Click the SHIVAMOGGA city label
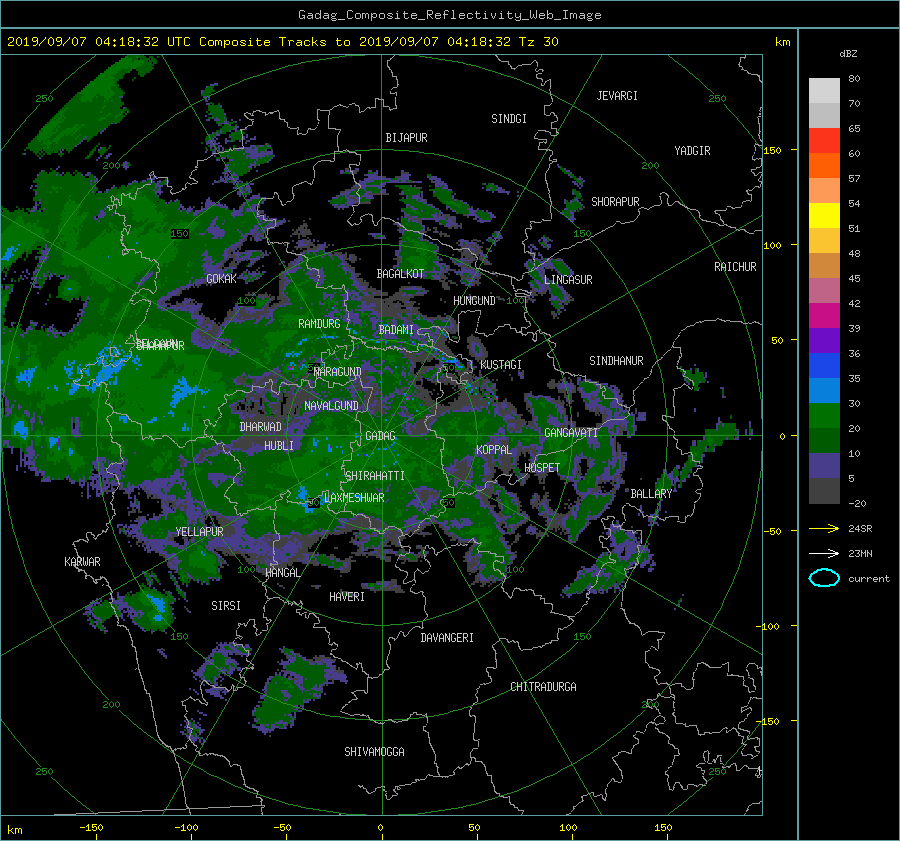900x841 pixels. point(374,752)
